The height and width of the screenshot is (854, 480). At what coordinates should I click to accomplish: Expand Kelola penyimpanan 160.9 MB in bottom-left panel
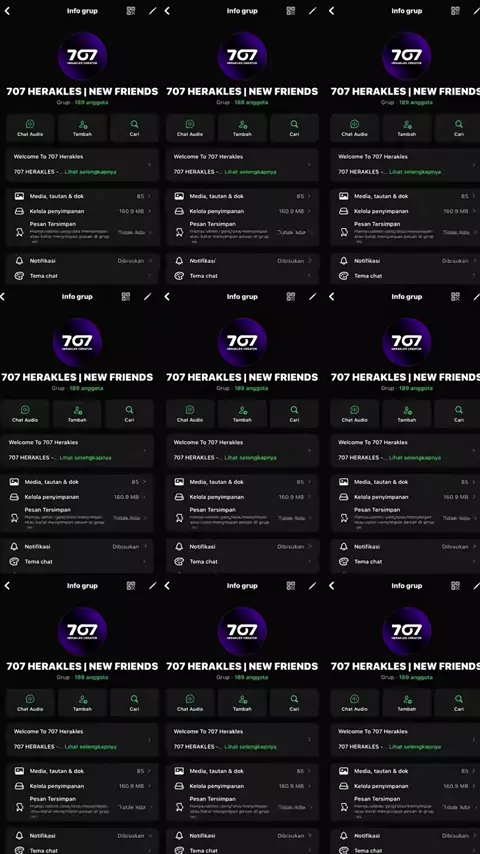(x=83, y=786)
